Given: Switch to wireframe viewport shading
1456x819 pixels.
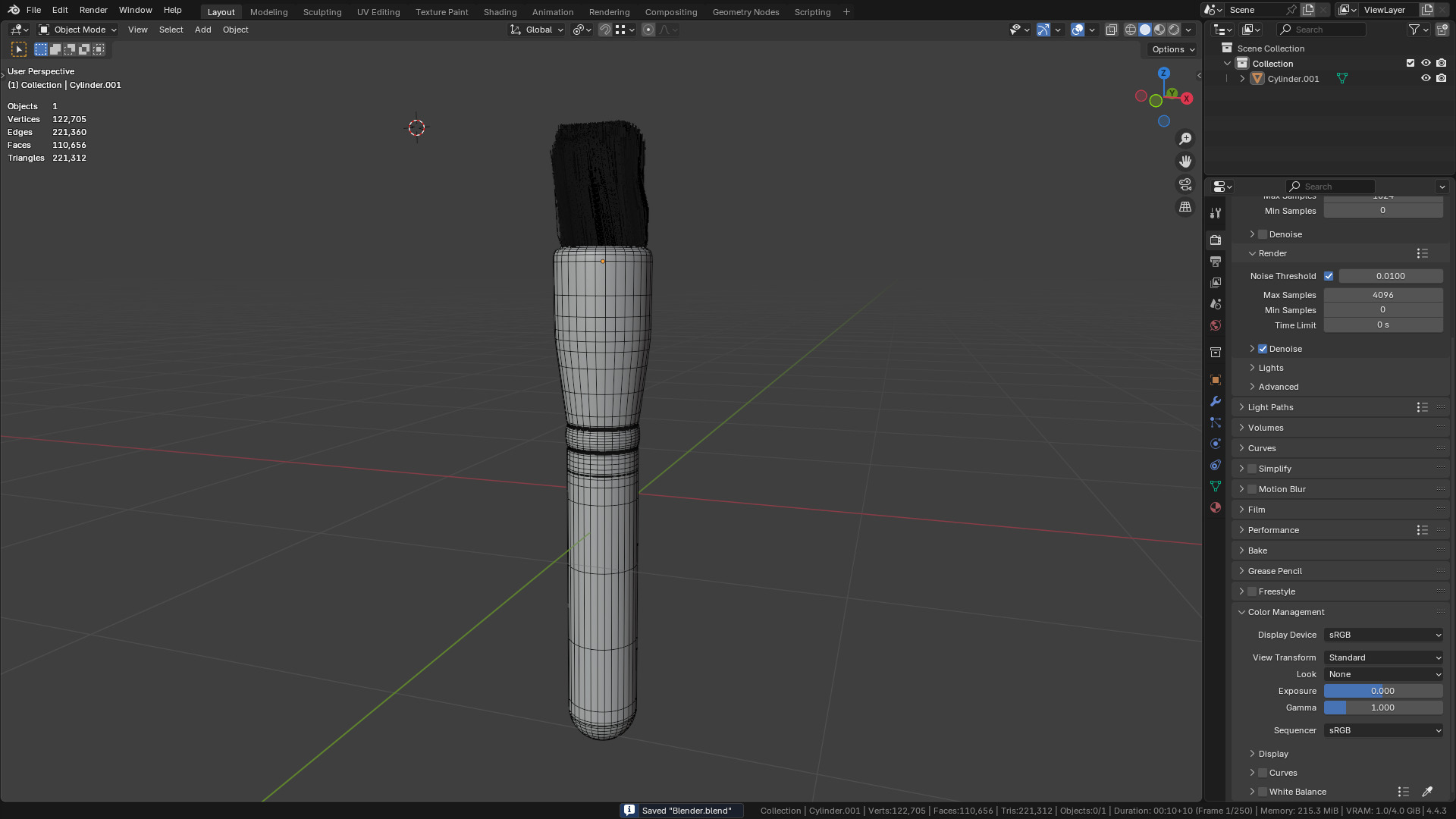Looking at the screenshot, I should pos(1131,30).
